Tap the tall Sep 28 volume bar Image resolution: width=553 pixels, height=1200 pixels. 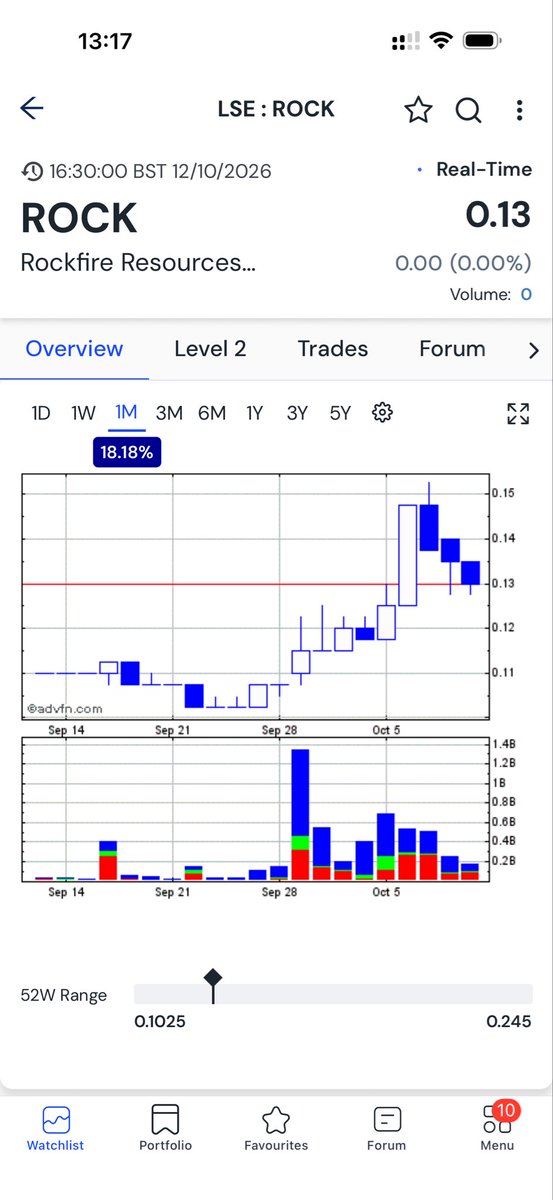(x=300, y=814)
